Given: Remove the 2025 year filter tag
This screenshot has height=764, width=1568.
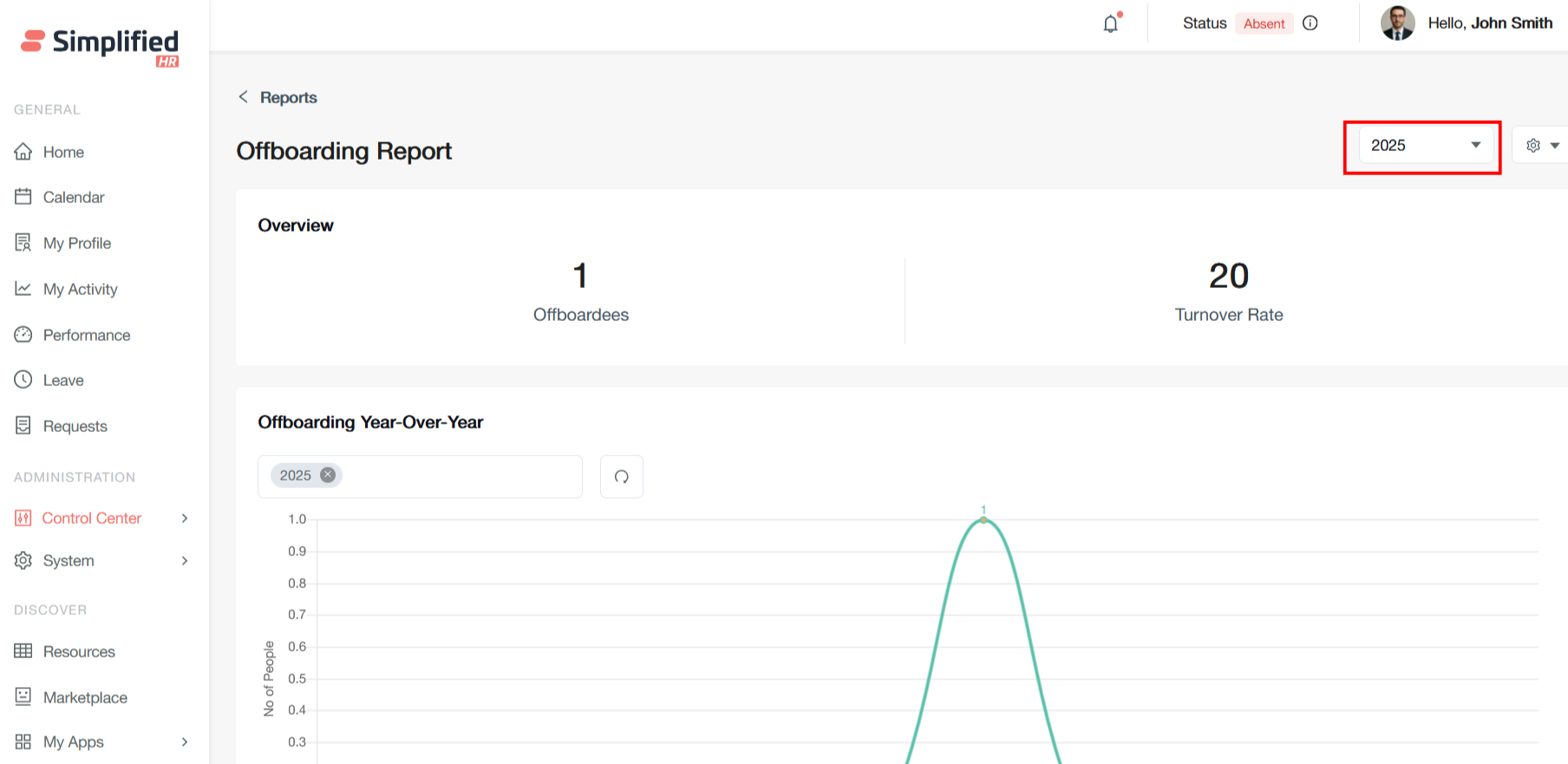Looking at the screenshot, I should (x=328, y=475).
